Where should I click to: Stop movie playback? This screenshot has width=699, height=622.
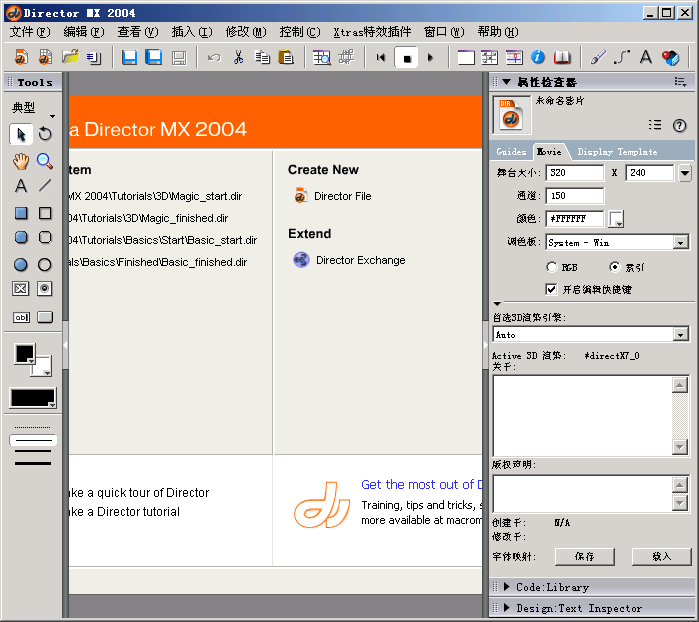407,58
